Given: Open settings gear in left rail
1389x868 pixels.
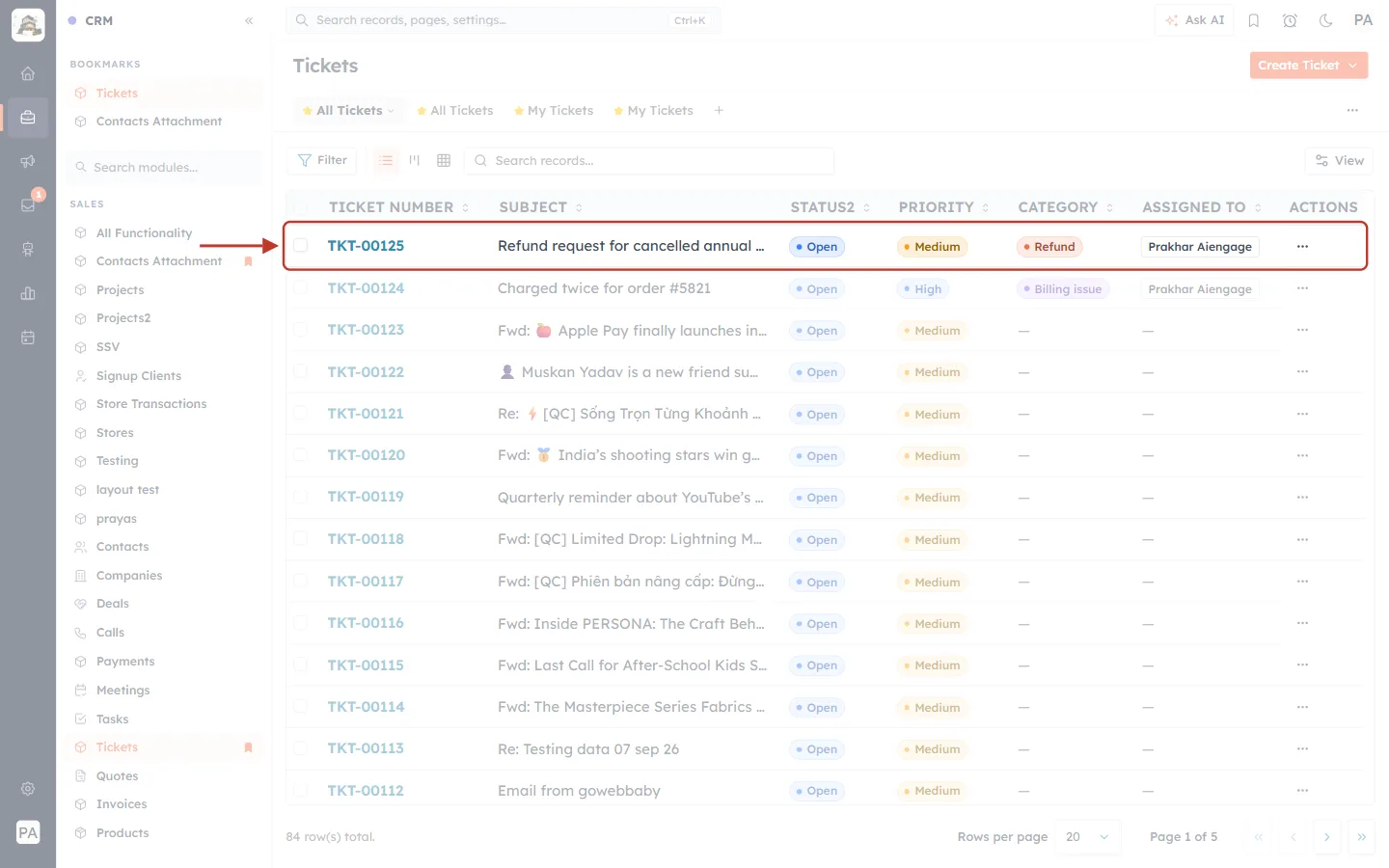Looking at the screenshot, I should (x=28, y=789).
